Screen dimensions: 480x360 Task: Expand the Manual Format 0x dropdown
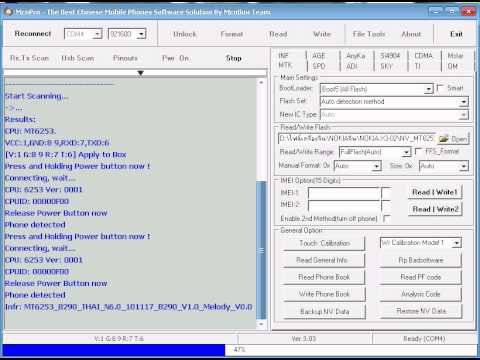tap(376, 166)
